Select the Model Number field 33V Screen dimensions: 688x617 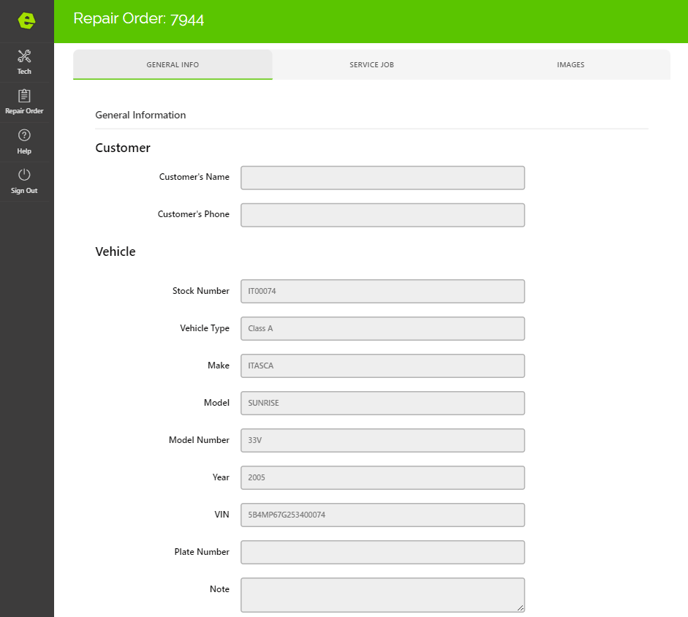[383, 441]
